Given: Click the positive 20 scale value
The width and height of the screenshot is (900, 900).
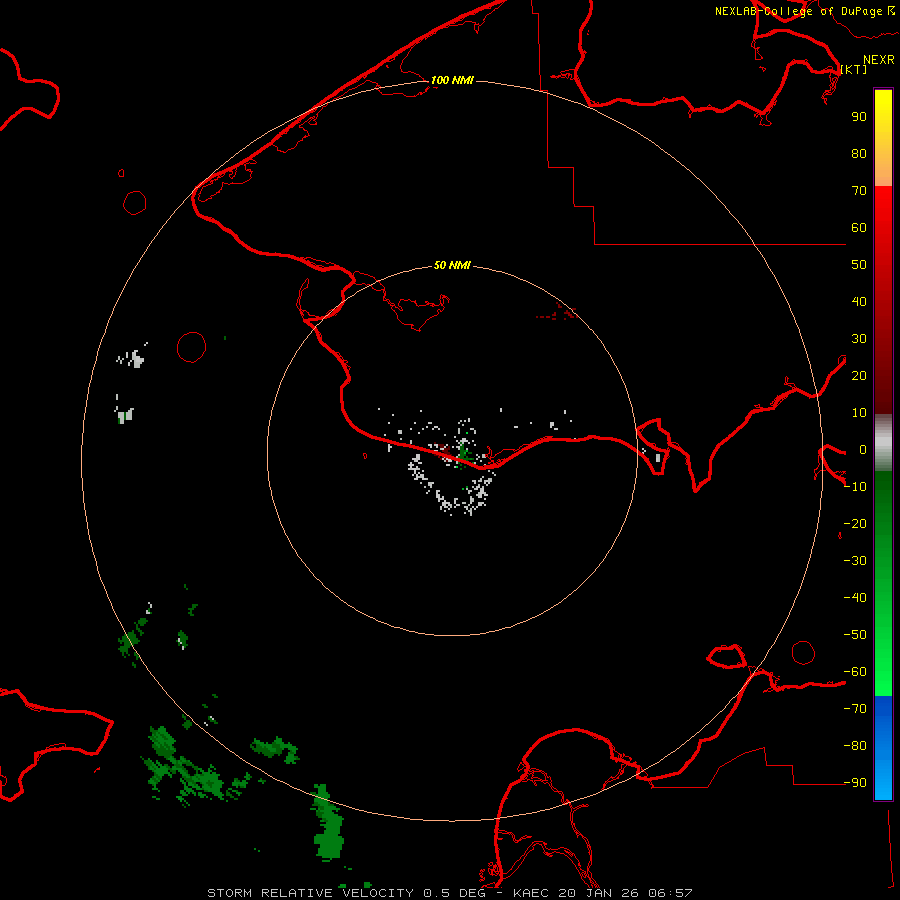Looking at the screenshot, I should point(859,375).
